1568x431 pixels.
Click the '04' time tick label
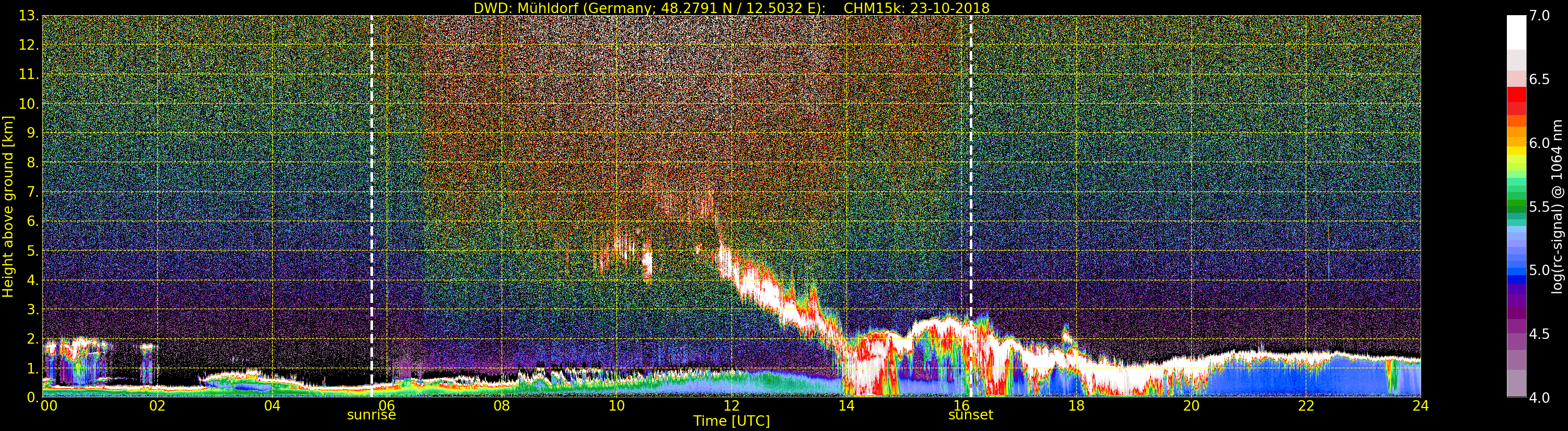[x=272, y=405]
